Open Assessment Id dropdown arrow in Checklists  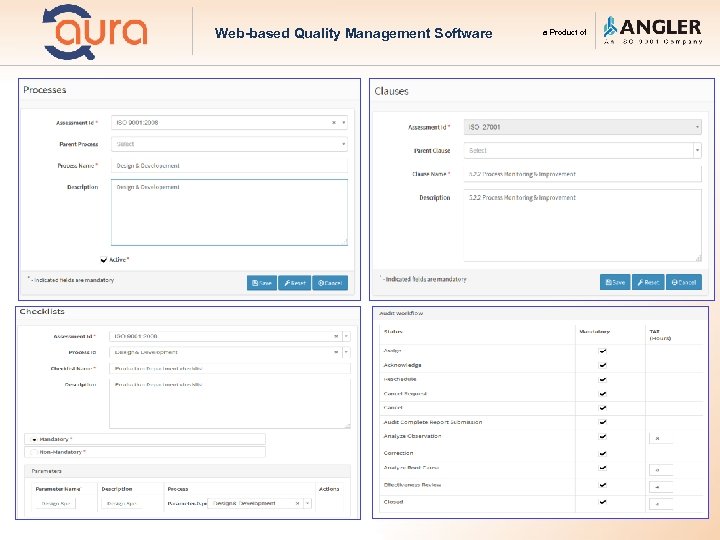pos(347,337)
